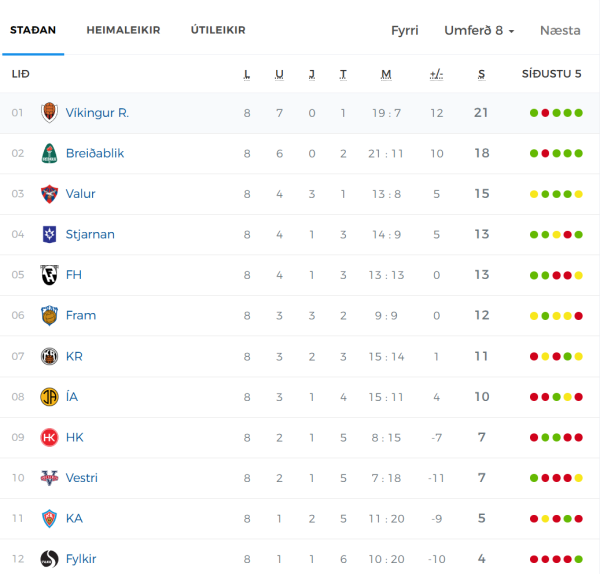Go to previous round with Fyrri
600x574 pixels.
click(x=404, y=30)
